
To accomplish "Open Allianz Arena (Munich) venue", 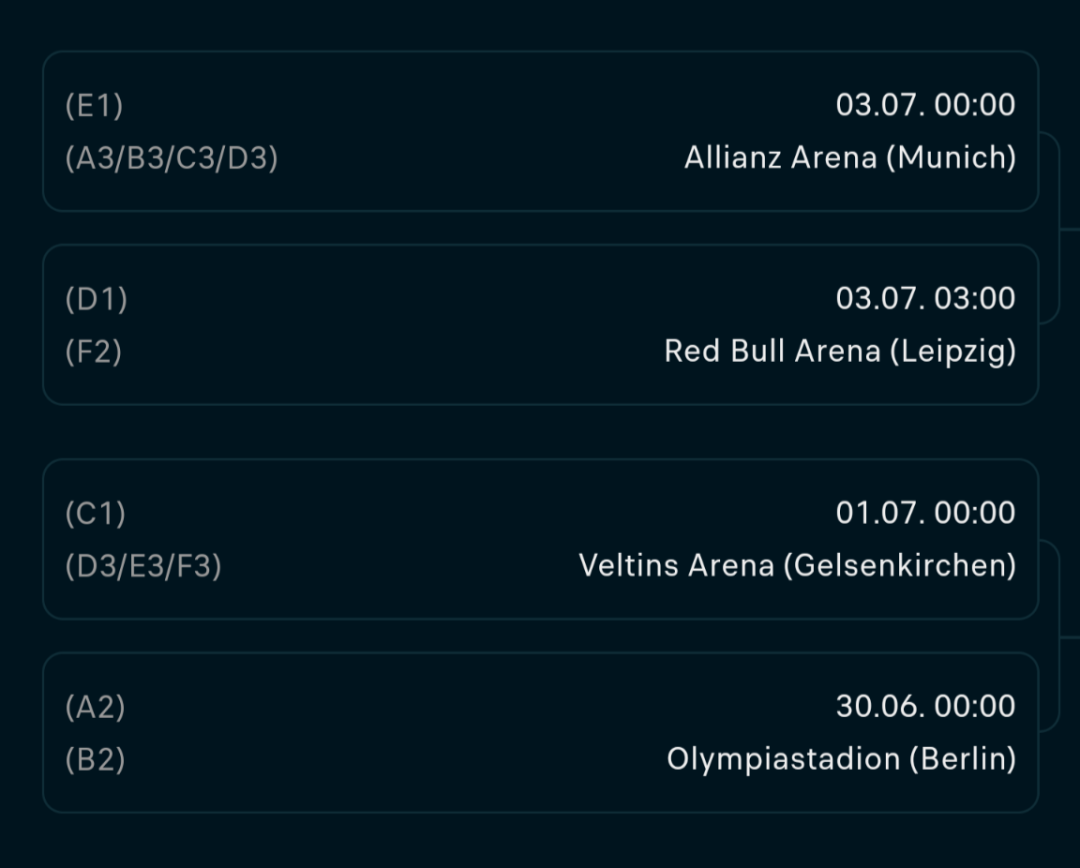I will pos(850,158).
